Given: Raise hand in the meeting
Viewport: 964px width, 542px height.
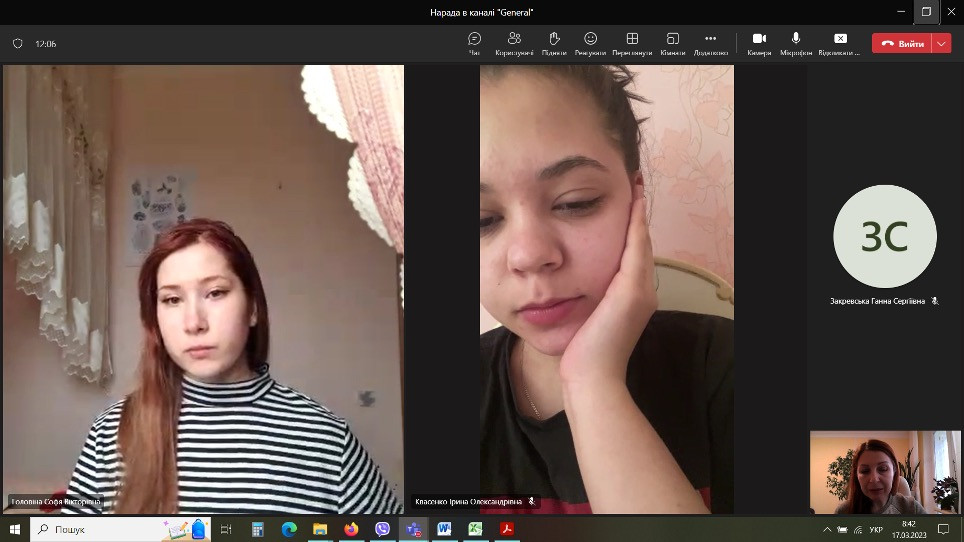Looking at the screenshot, I should click(x=554, y=43).
